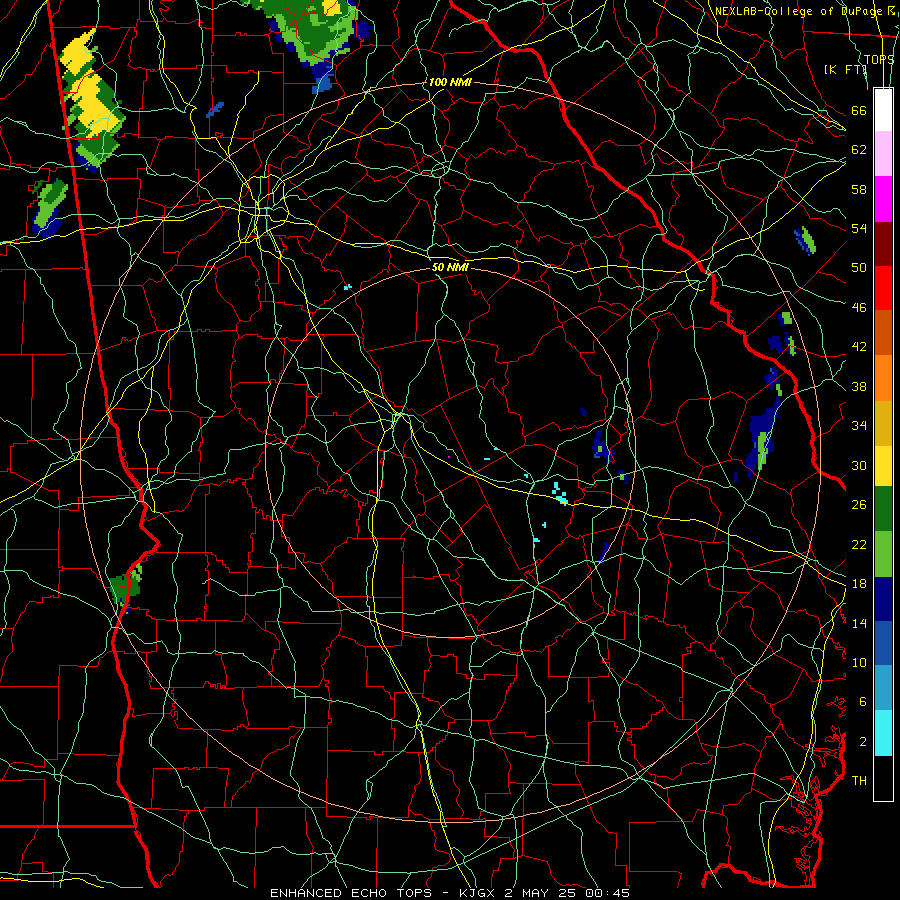Screen dimensions: 900x900
Task: Click the legend value 54
Action: pyautogui.click(x=859, y=228)
